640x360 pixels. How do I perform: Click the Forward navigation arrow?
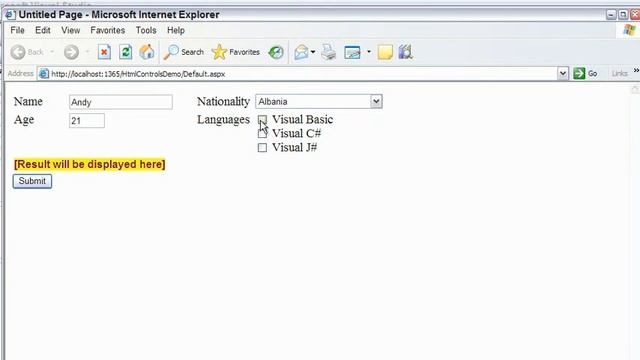(71, 52)
